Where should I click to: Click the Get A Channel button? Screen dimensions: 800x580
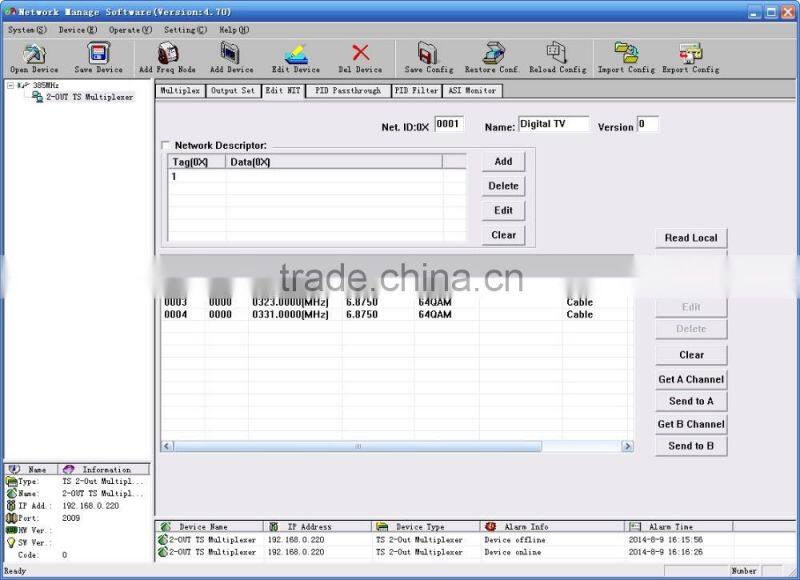(689, 379)
